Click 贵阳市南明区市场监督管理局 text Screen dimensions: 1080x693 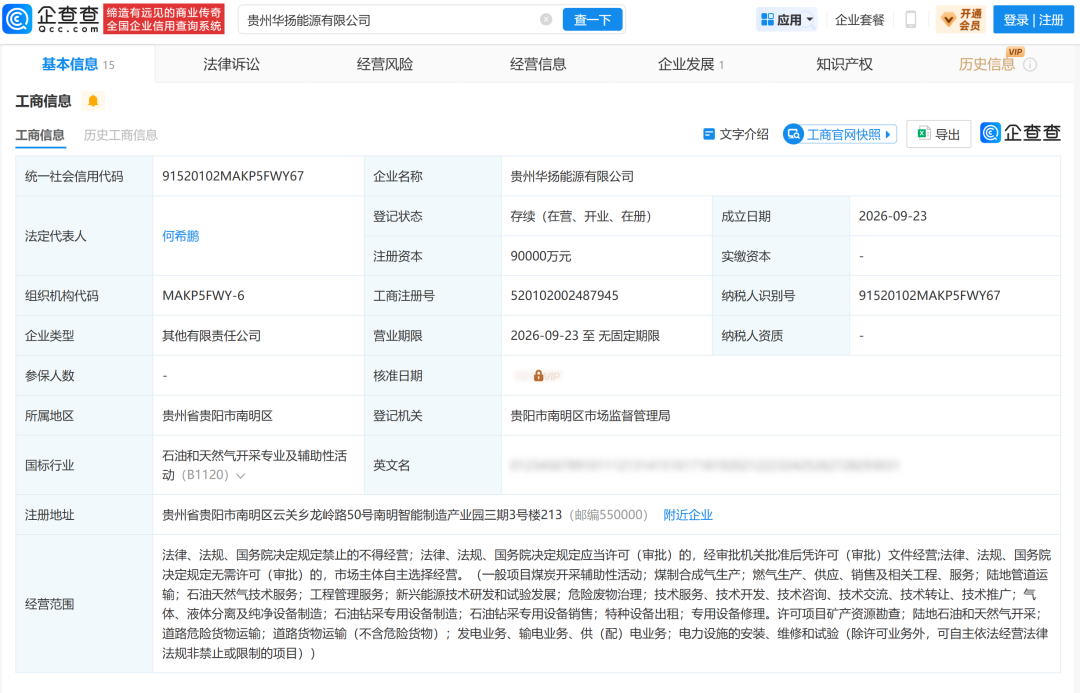[x=590, y=415]
